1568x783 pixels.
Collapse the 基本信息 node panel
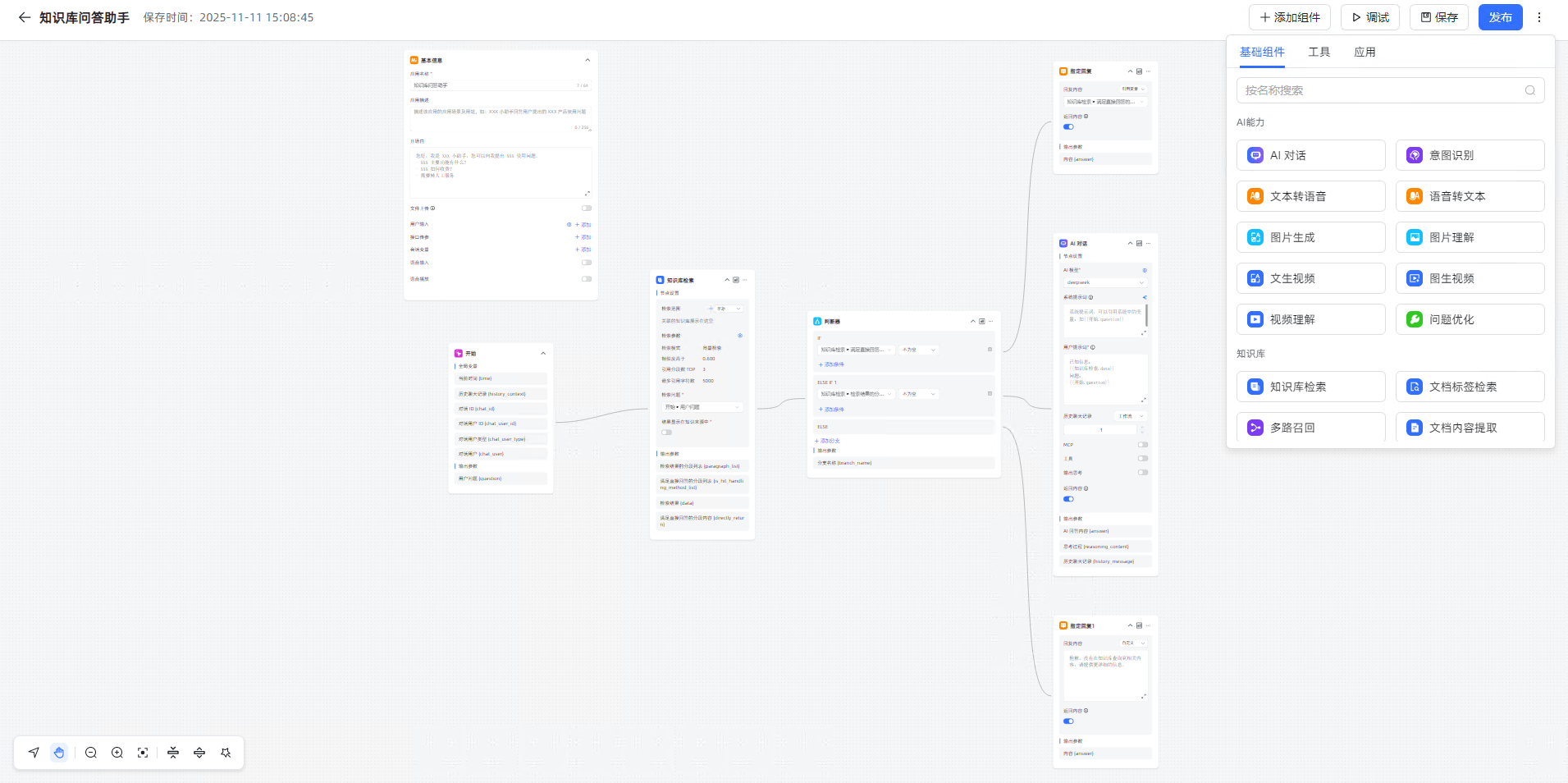click(587, 60)
